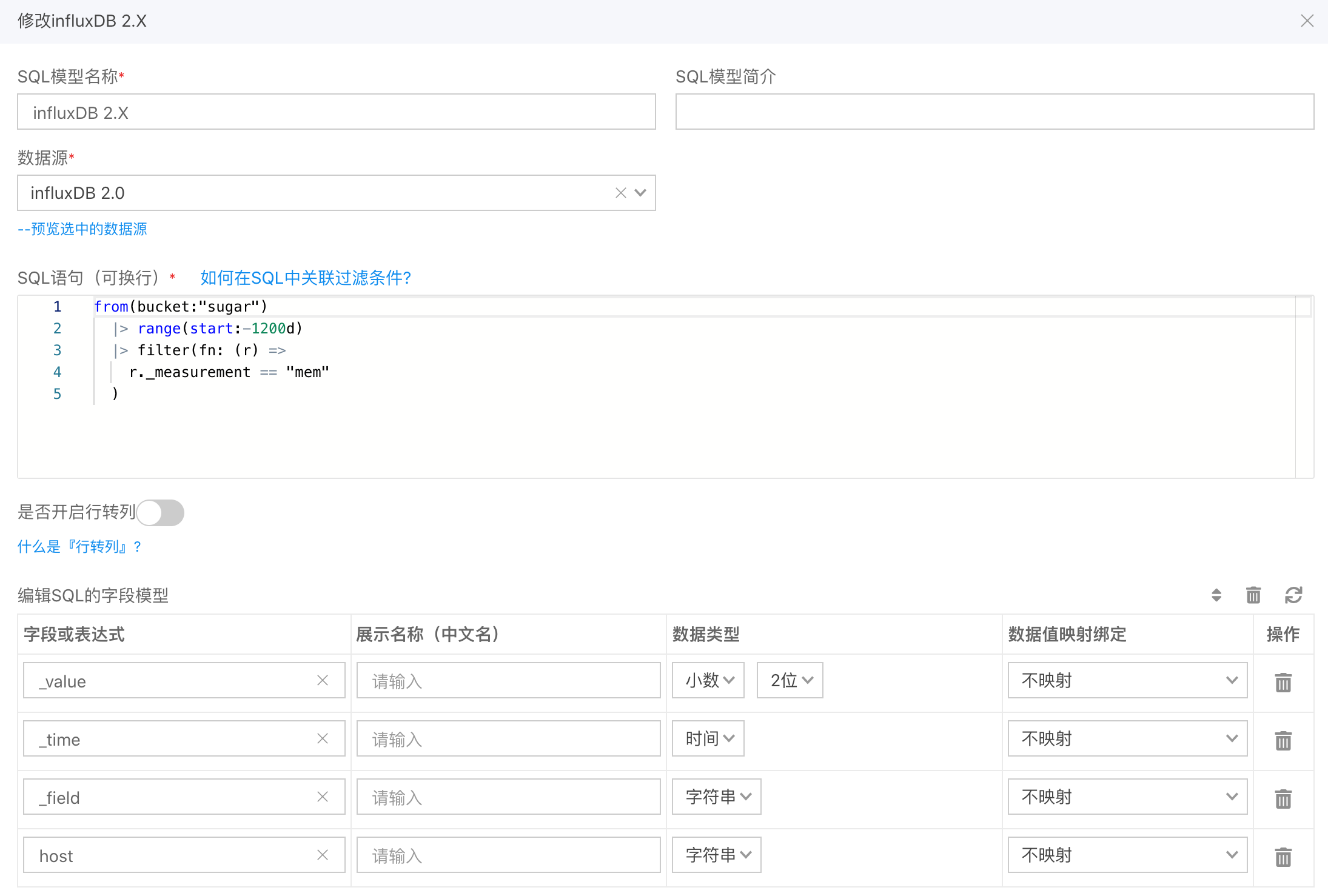Open 什么是『行转列』? help link

tap(79, 547)
